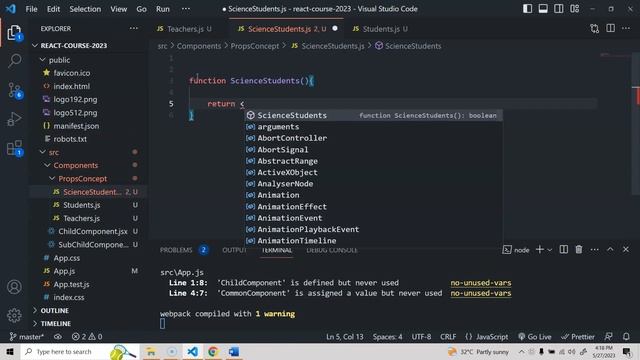Viewport: 640px width, 360px height.
Task: Open Explorer views and more actions ellipsis
Action: (133, 28)
